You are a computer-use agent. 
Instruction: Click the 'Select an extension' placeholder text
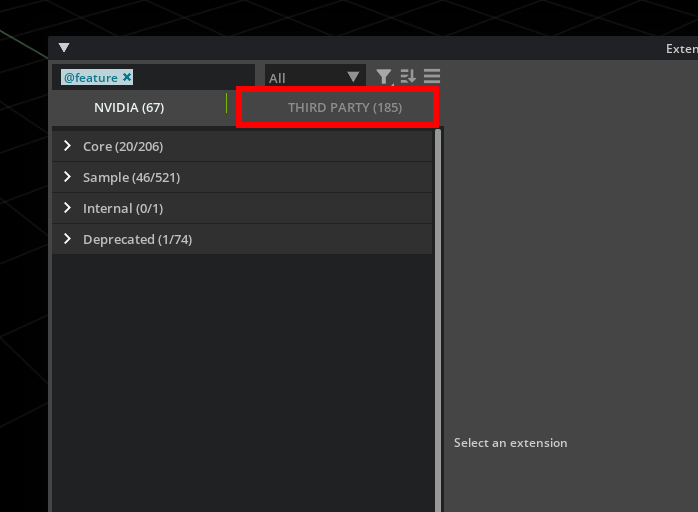[510, 443]
